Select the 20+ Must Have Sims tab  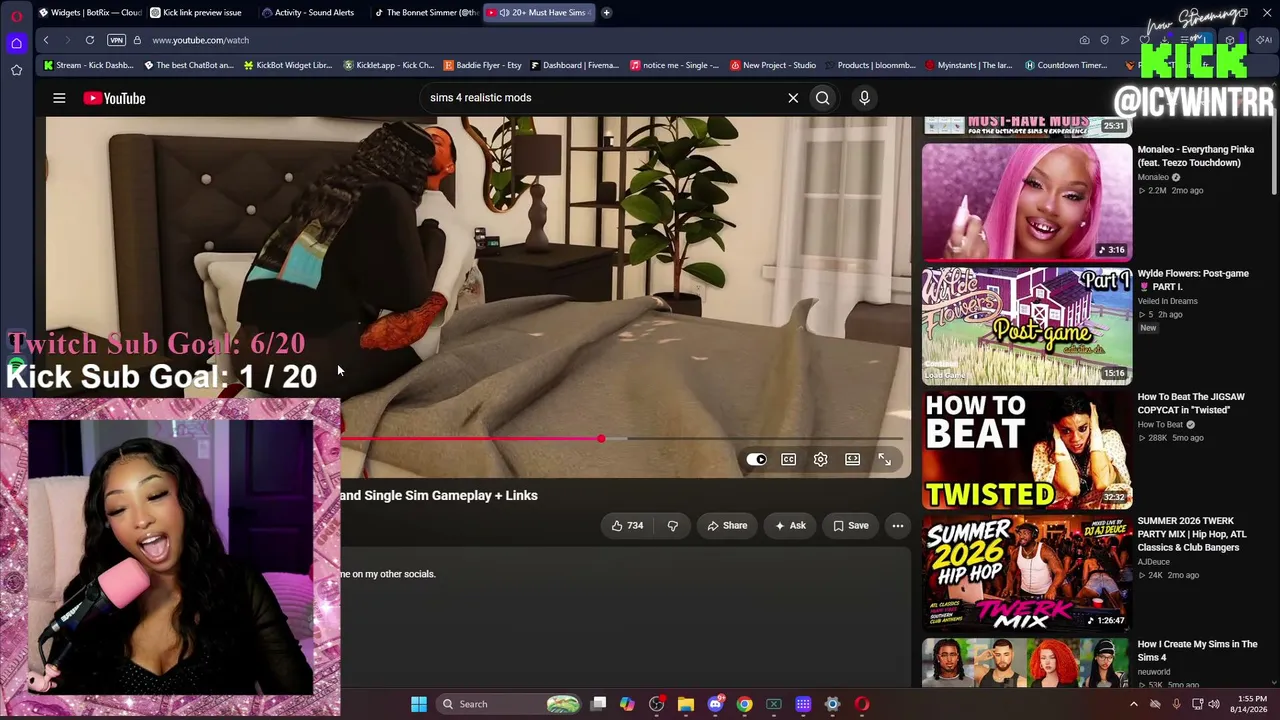[538, 13]
